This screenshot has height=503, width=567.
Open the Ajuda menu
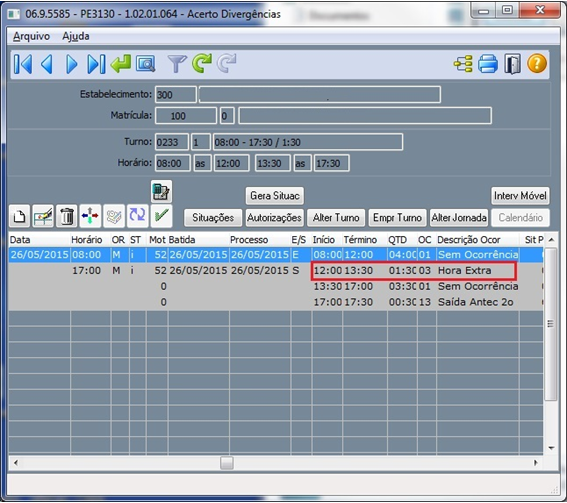point(76,37)
